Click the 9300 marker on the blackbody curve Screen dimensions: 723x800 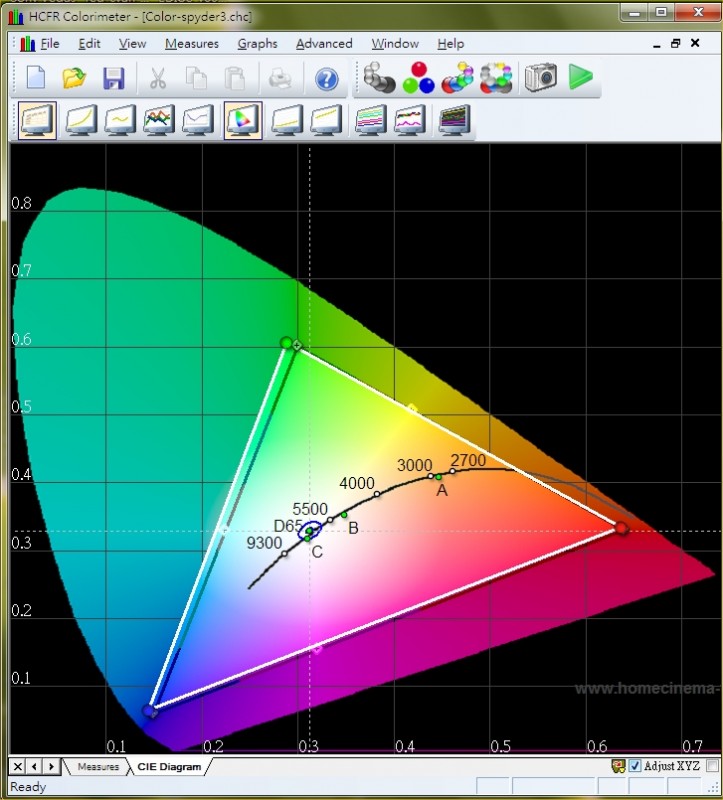click(284, 554)
